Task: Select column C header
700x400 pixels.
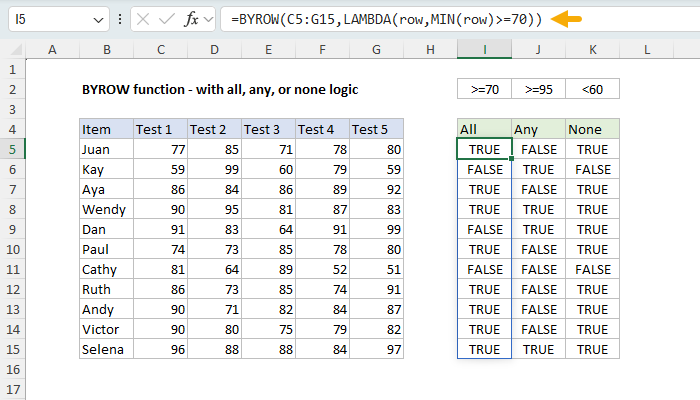Action: coord(161,50)
